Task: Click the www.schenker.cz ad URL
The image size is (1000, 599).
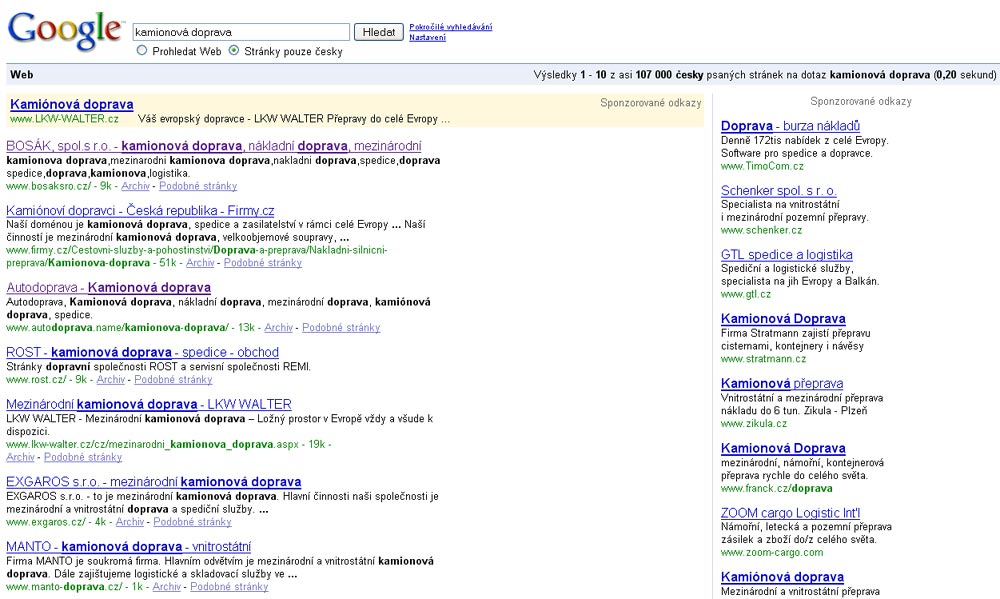Action: [761, 230]
